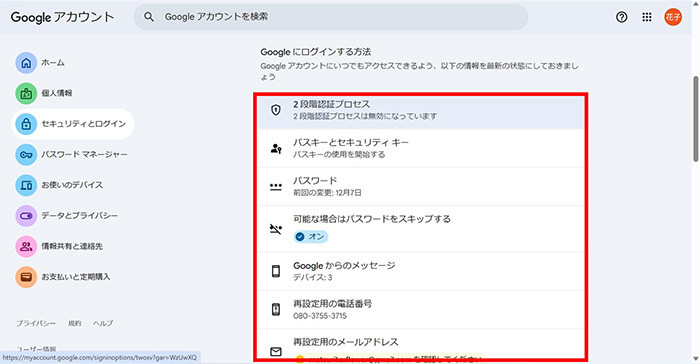Click the 080-3755-3715 phone number text

click(x=320, y=316)
